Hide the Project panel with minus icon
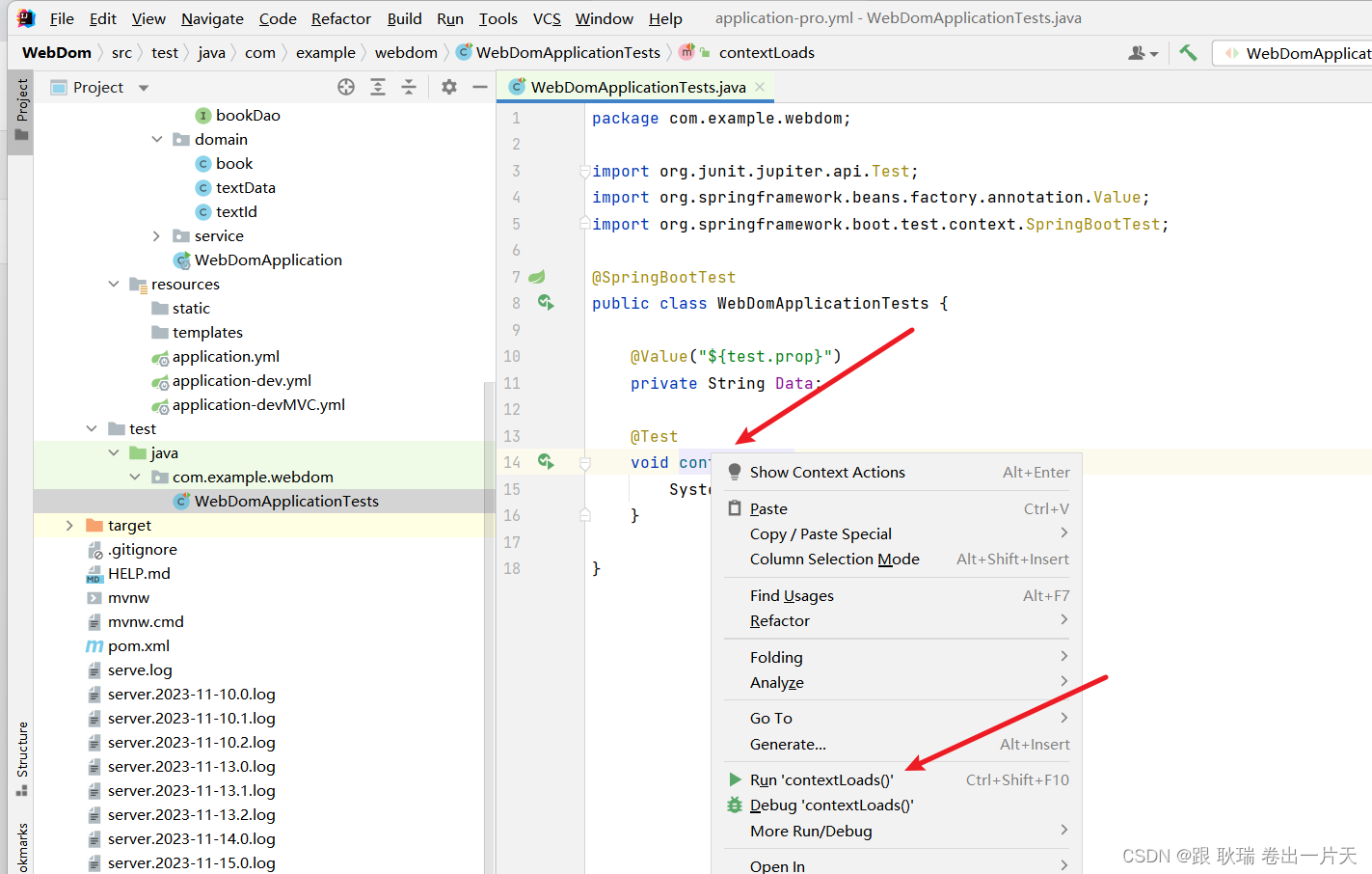 [479, 88]
